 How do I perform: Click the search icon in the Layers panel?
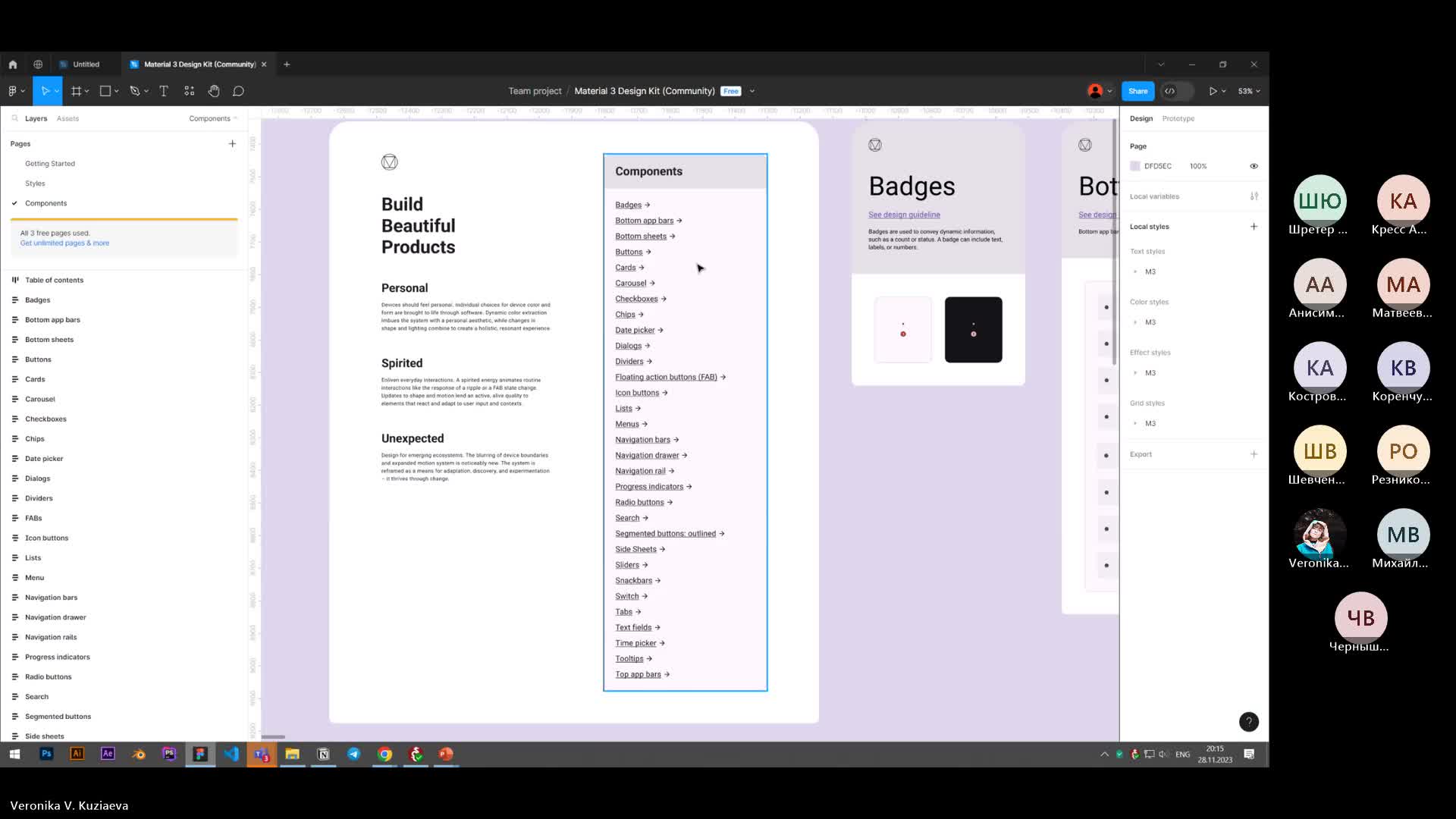[14, 118]
